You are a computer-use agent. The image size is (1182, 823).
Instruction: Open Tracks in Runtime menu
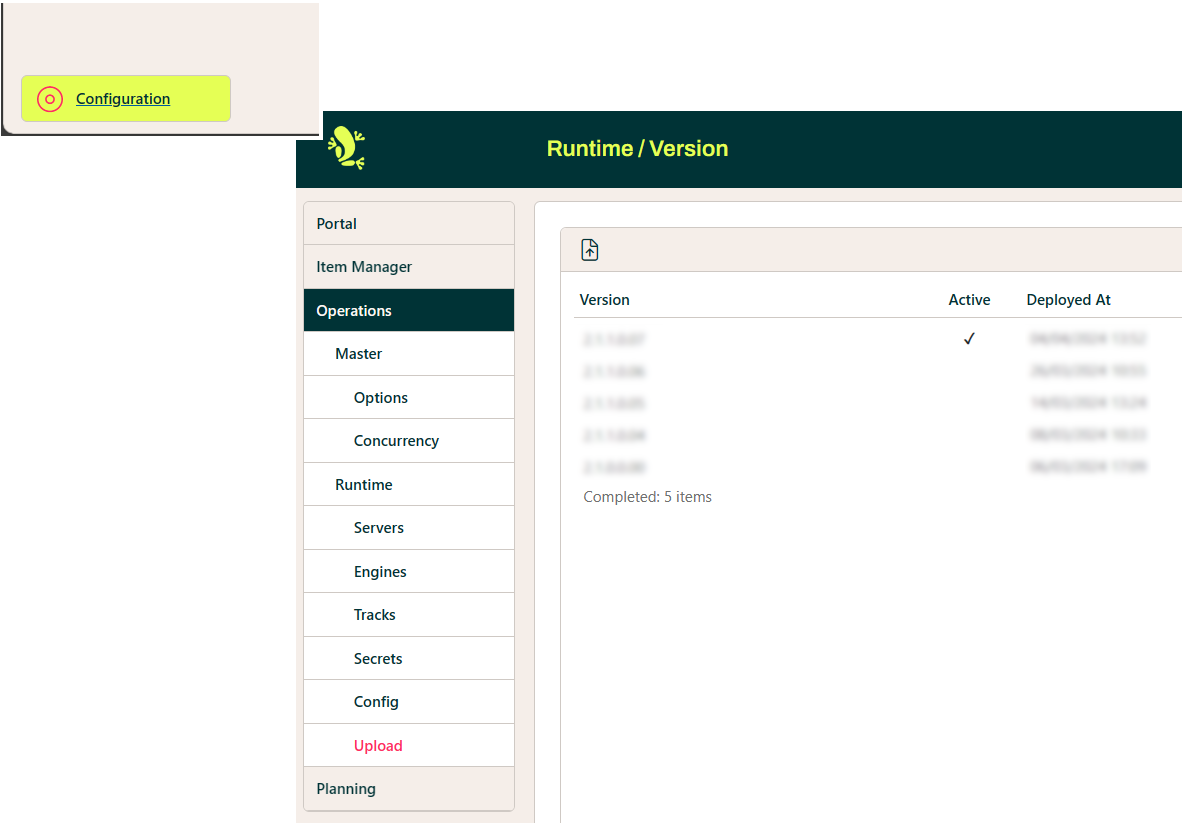pyautogui.click(x=375, y=615)
